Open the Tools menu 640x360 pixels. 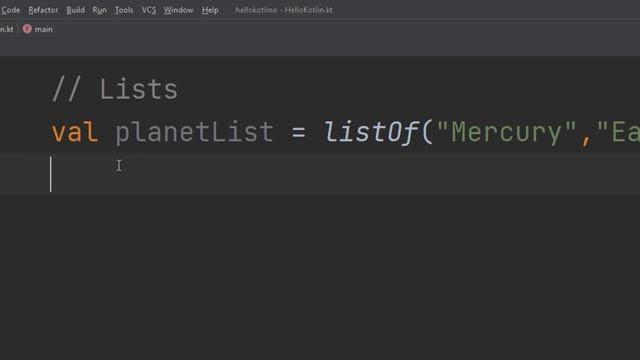pyautogui.click(x=124, y=10)
